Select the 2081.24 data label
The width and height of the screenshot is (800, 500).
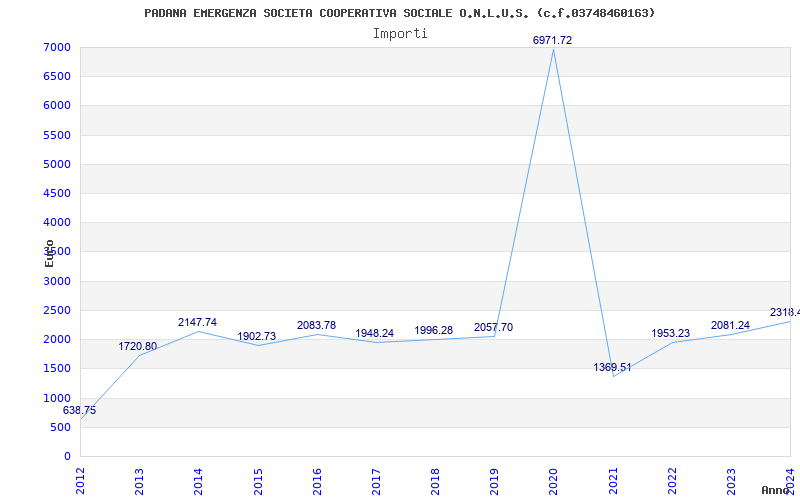(x=731, y=326)
